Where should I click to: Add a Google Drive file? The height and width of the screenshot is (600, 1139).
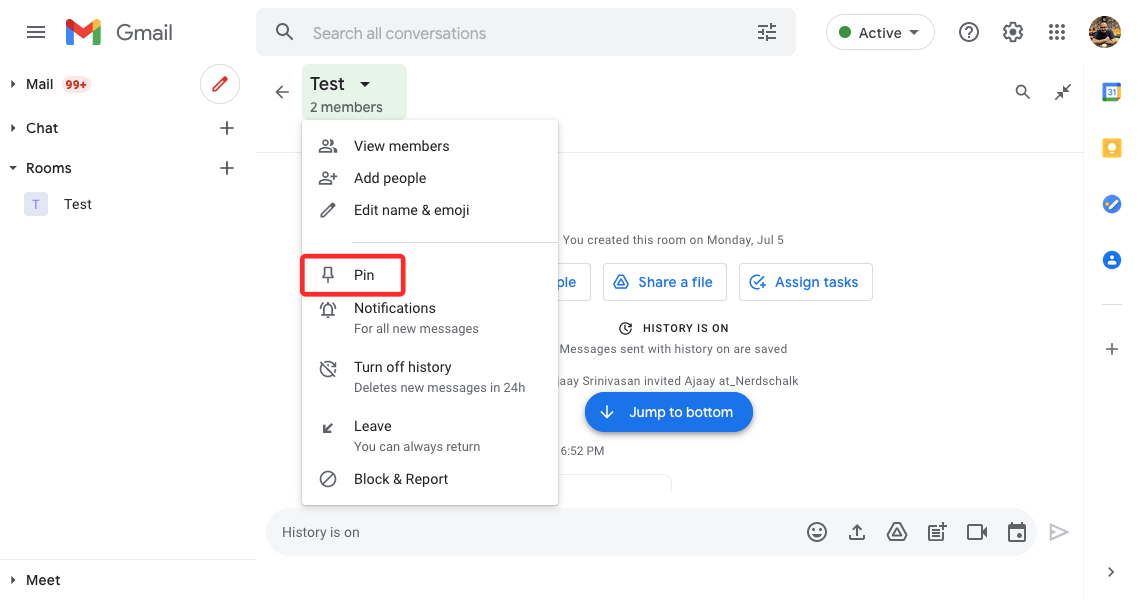click(897, 533)
